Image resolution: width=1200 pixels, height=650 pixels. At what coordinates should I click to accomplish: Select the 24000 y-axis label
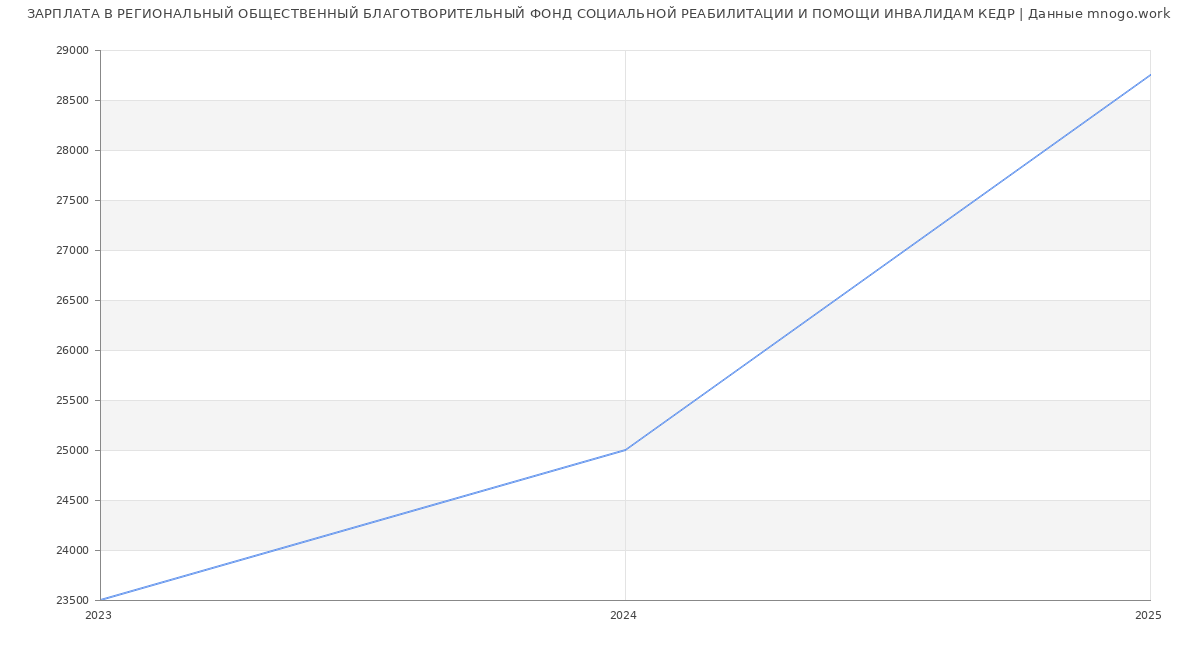pyautogui.click(x=72, y=551)
